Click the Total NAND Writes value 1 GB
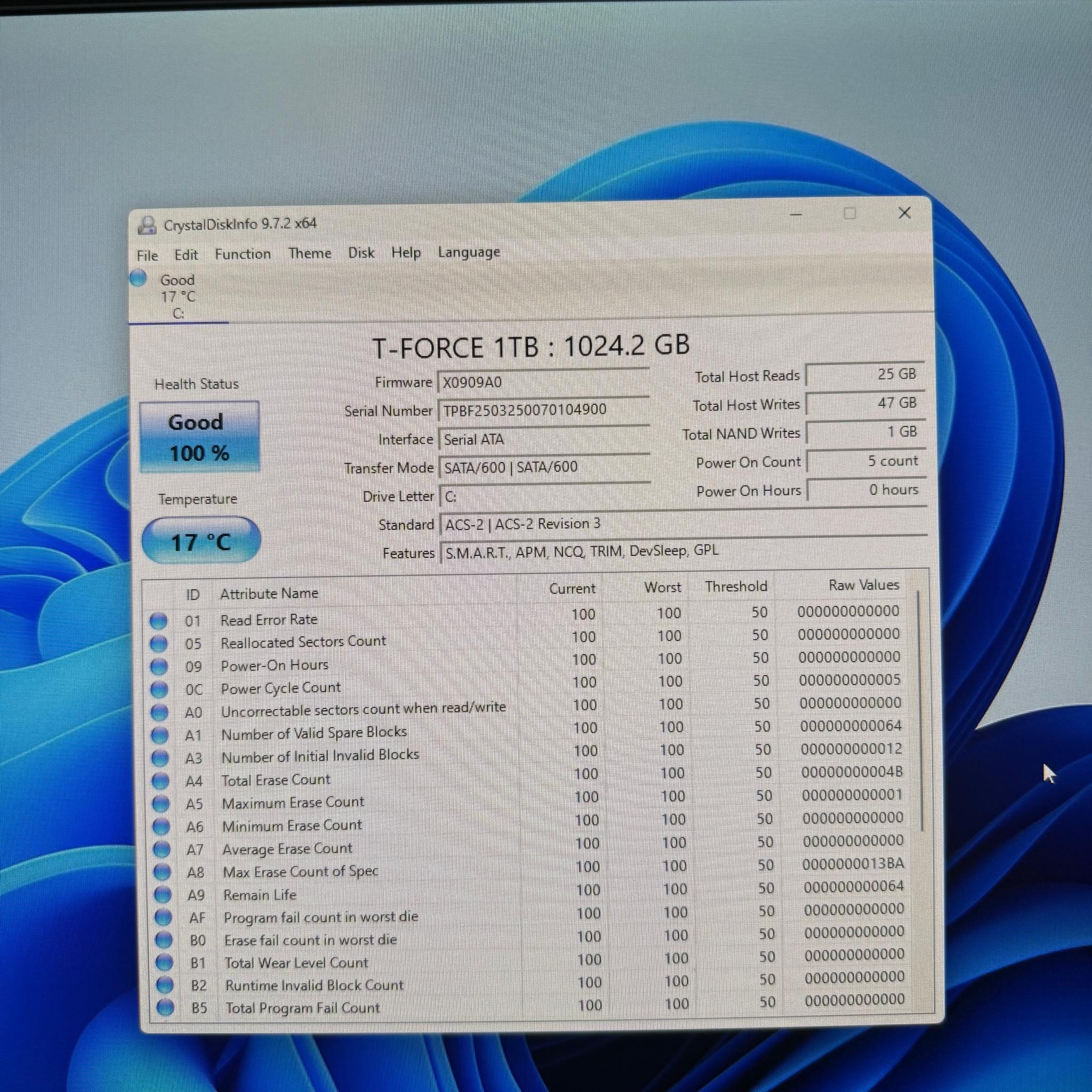Image resolution: width=1092 pixels, height=1092 pixels. tap(866, 432)
